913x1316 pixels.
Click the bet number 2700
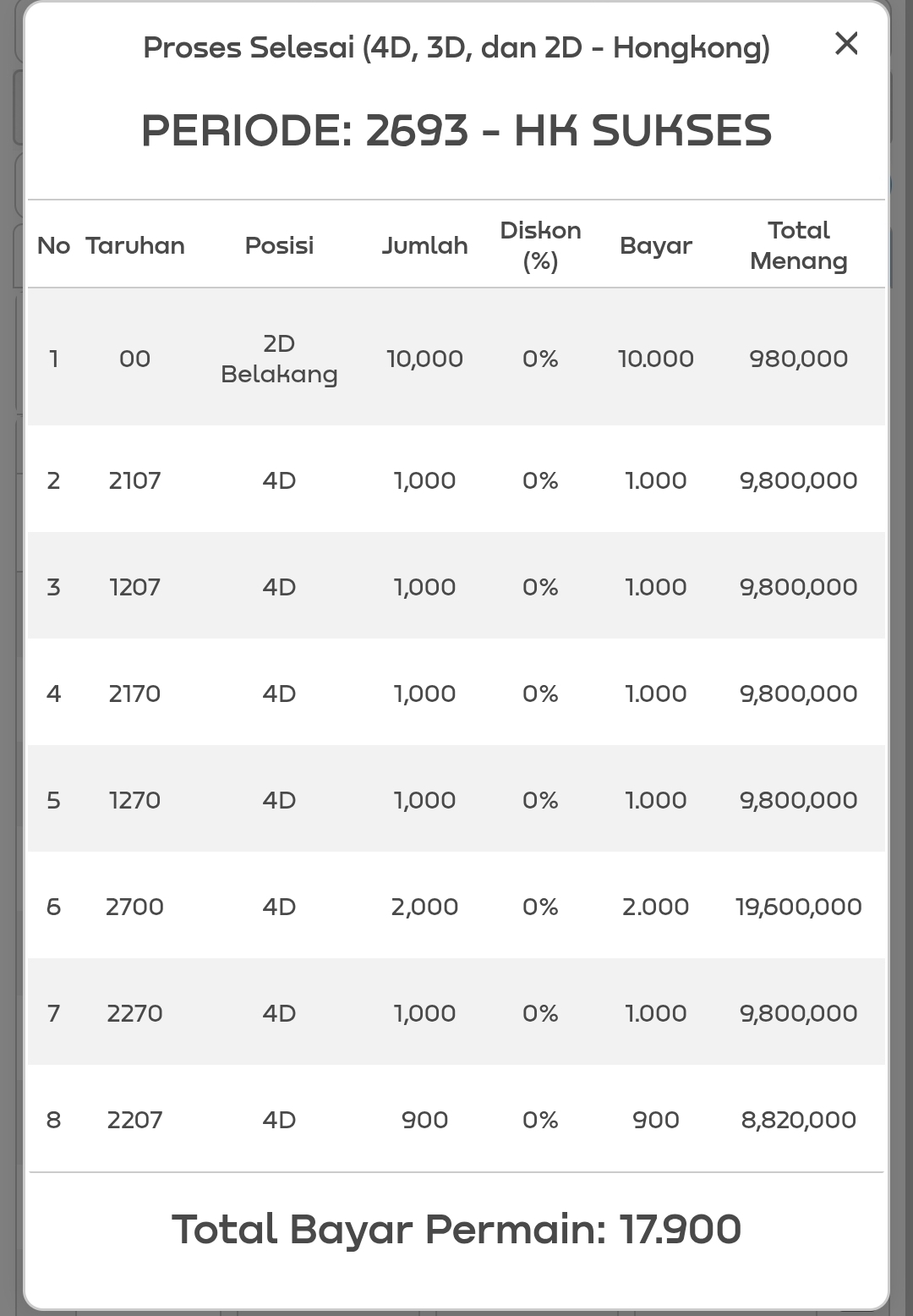tap(134, 907)
